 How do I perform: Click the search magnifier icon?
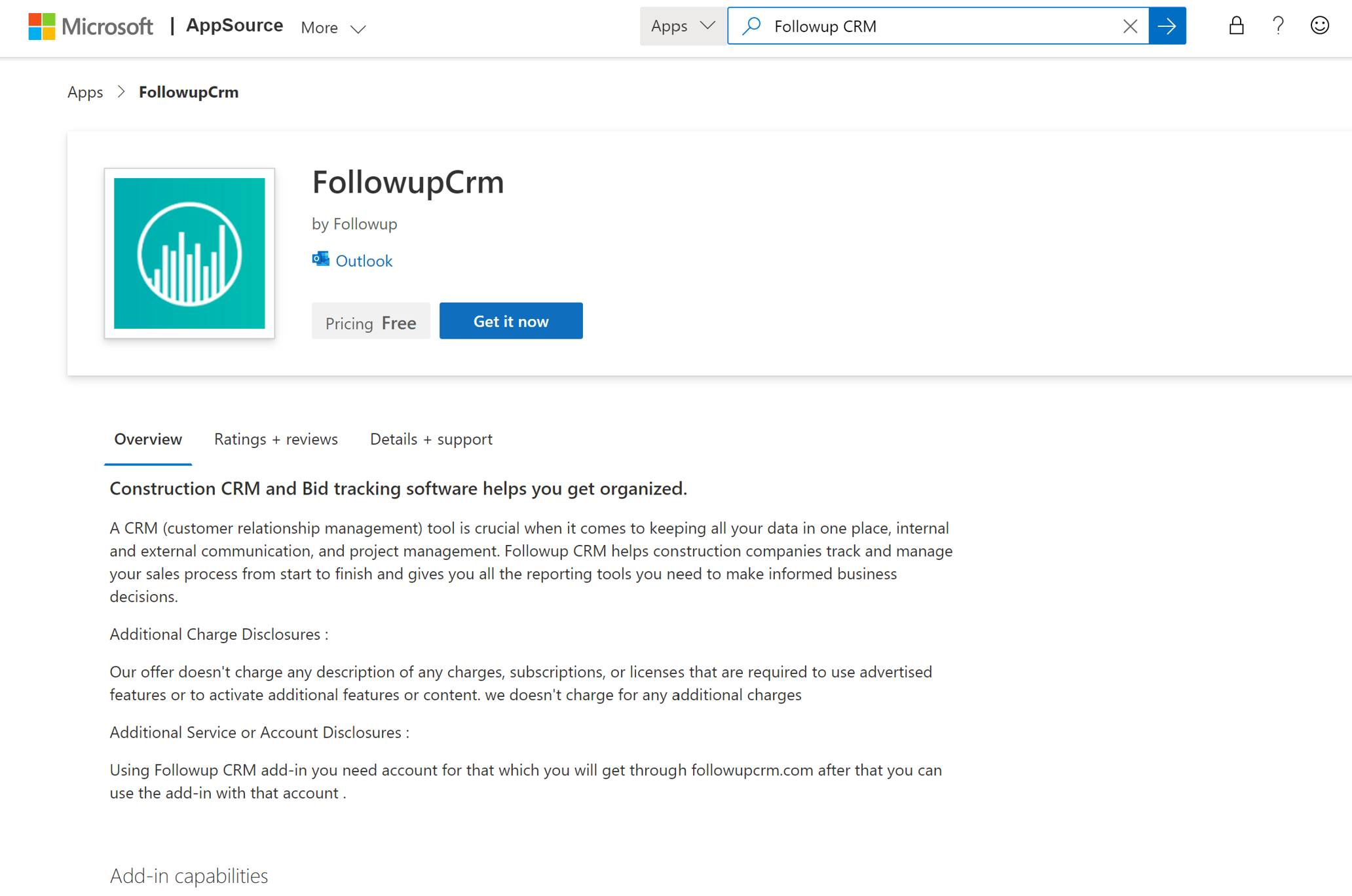point(751,26)
